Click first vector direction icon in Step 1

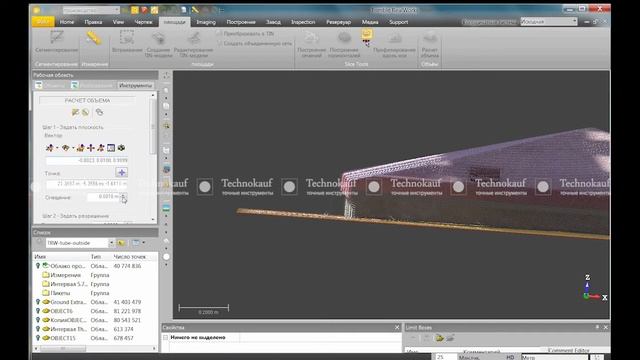point(50,148)
